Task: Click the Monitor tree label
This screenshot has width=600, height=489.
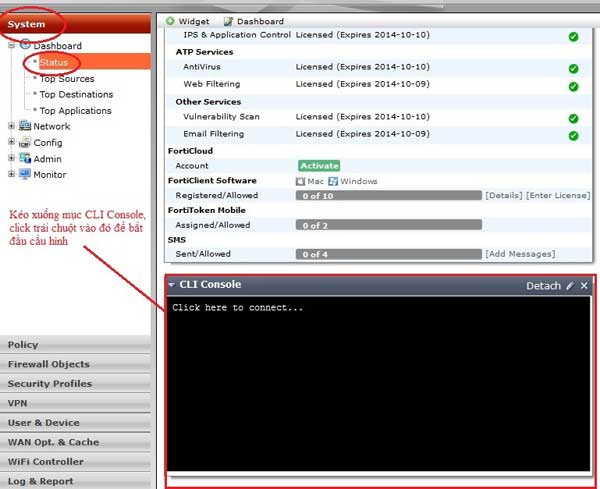Action: coord(50,174)
